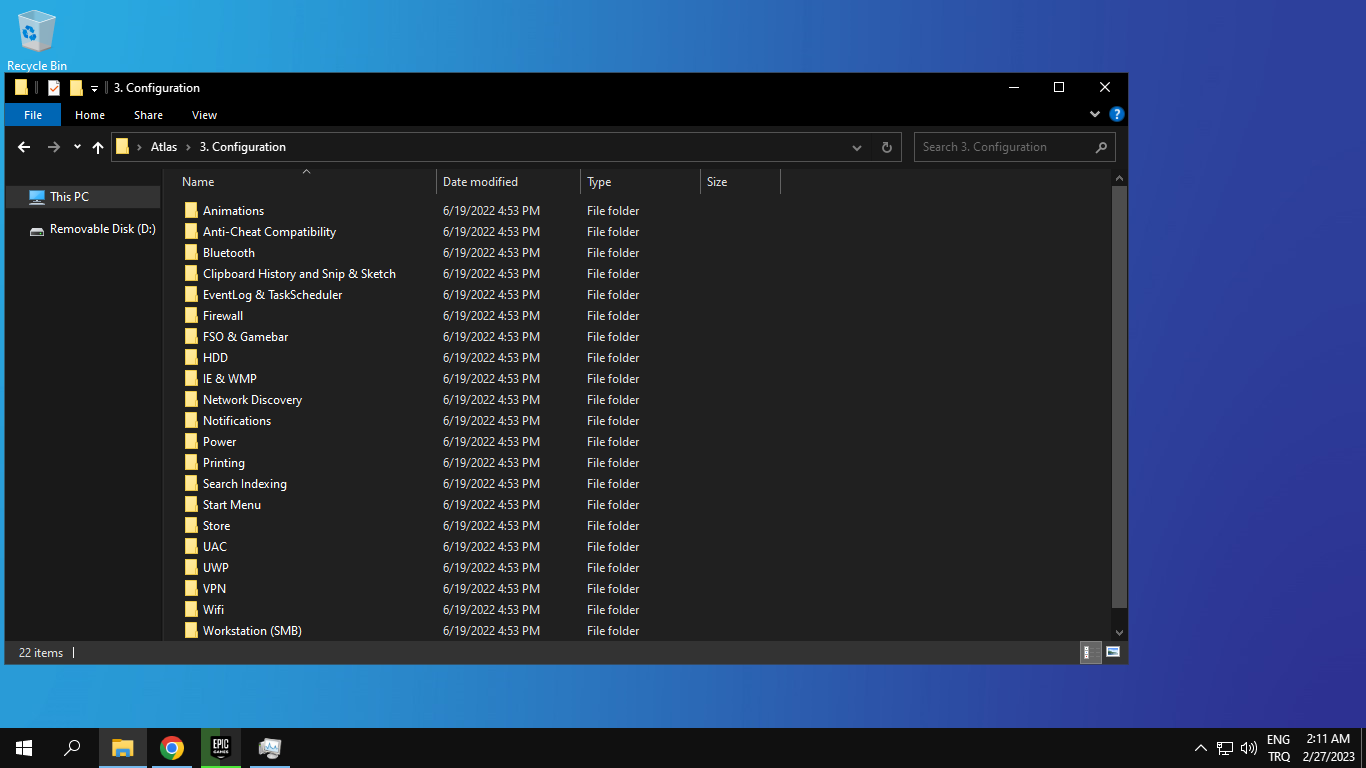This screenshot has height=768, width=1366.
Task: Go up one folder level
Action: [98, 147]
